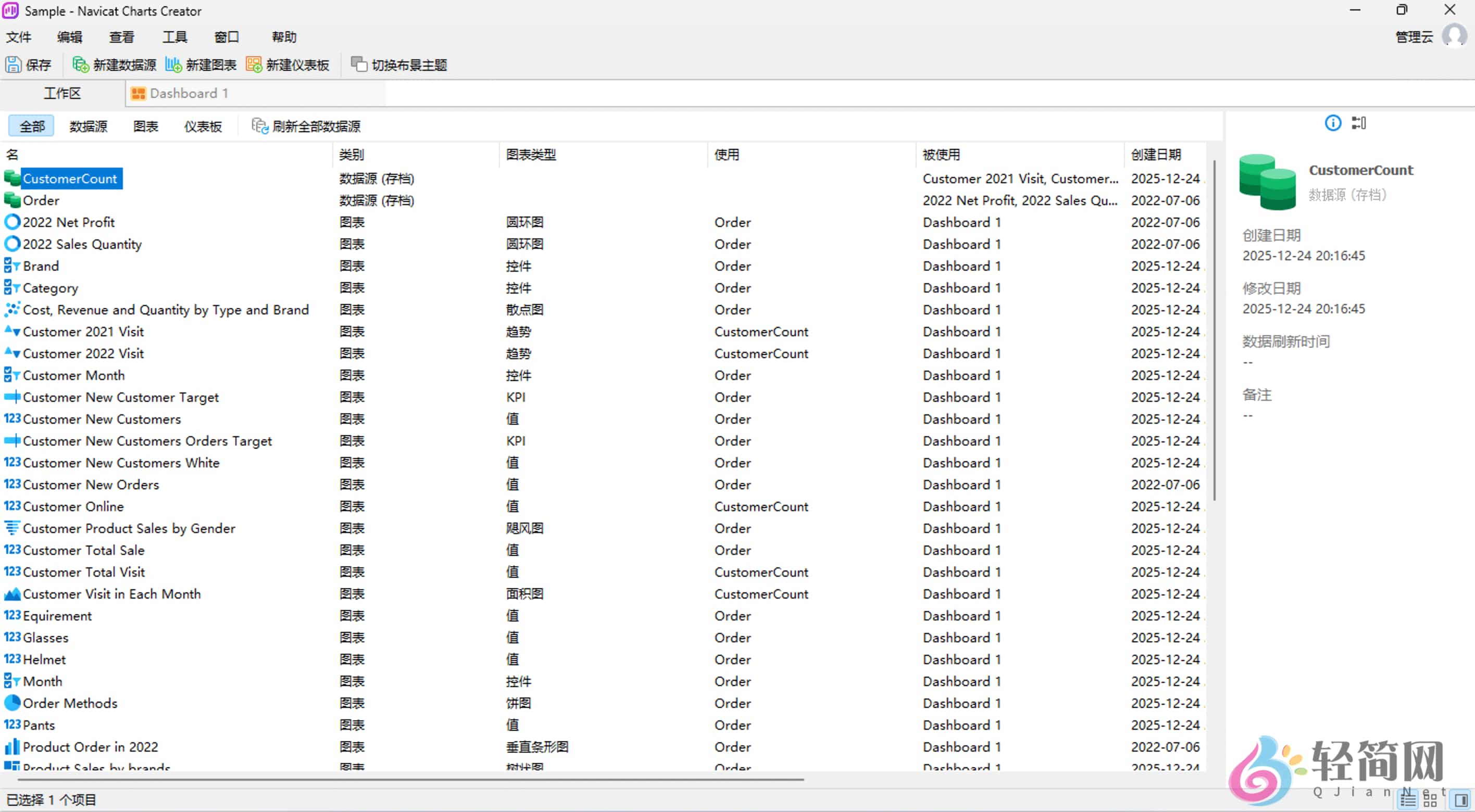
Task: Click the 全部 filter button
Action: [31, 125]
